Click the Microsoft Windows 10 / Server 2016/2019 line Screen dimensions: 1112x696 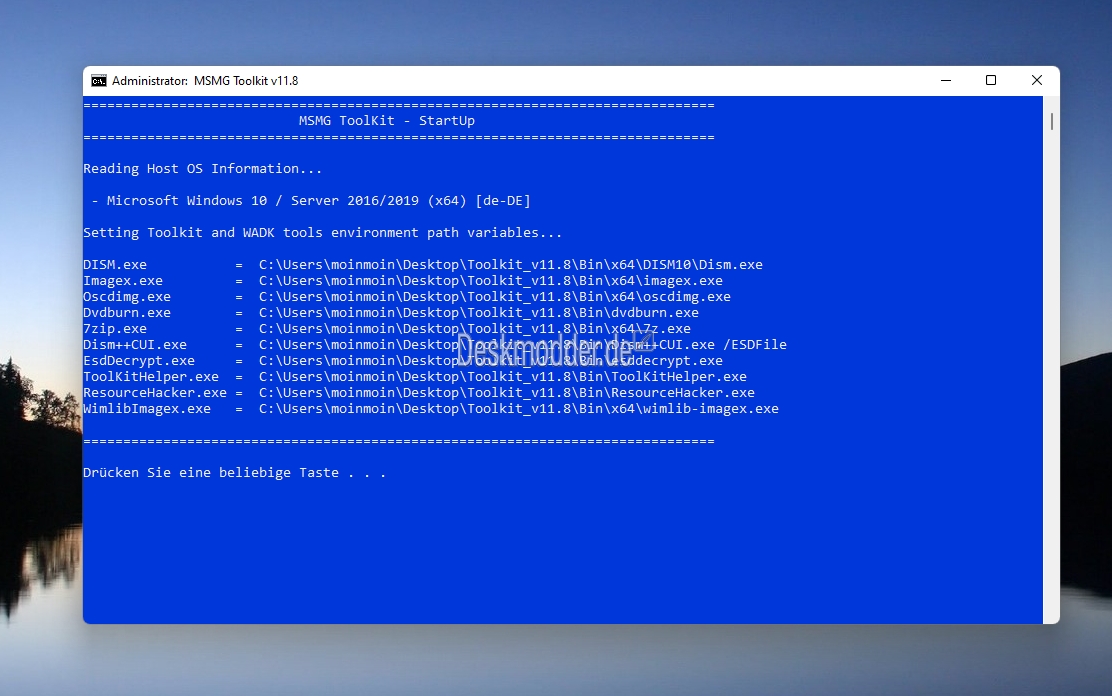pos(311,201)
